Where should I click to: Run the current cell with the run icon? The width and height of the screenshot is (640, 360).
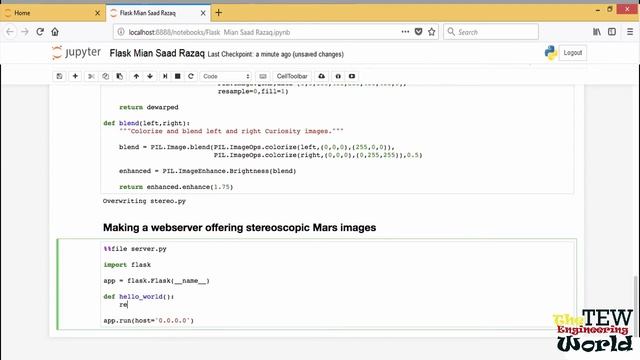[165, 76]
